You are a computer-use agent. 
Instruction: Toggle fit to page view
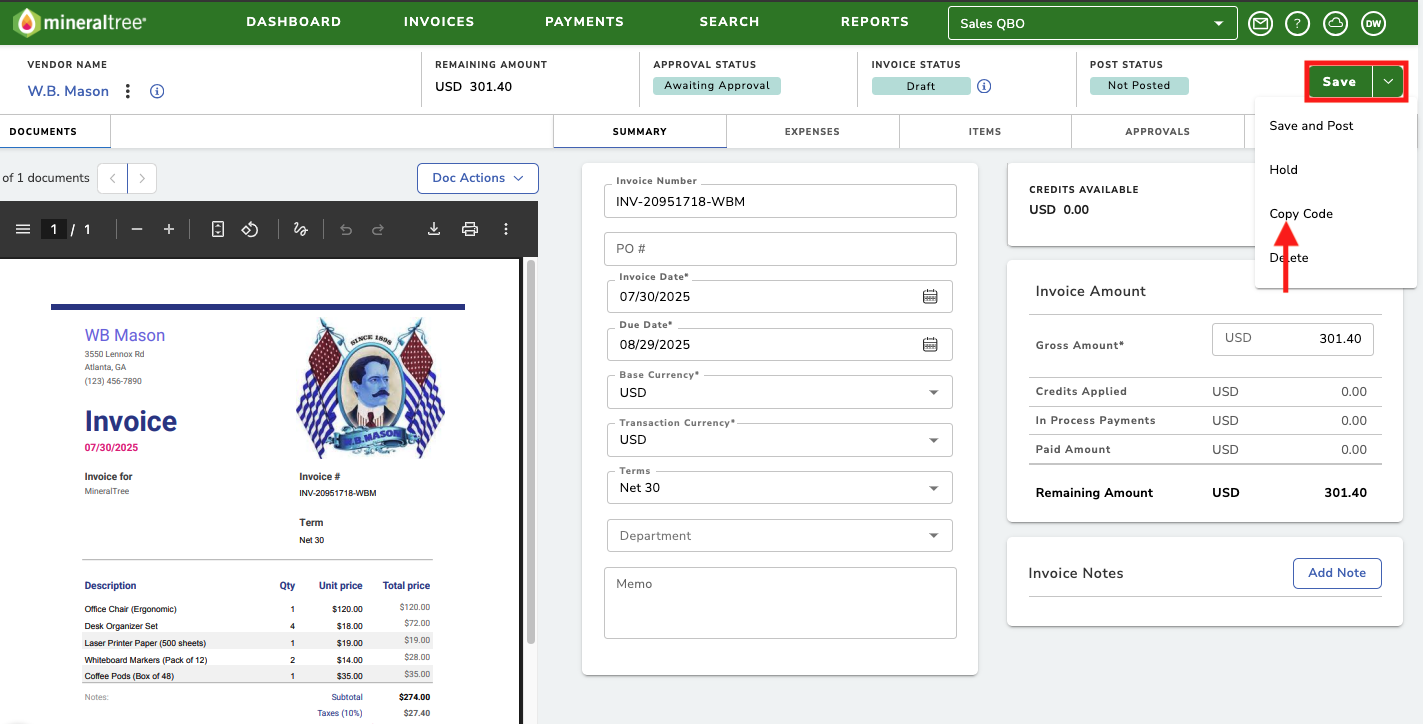tap(218, 229)
